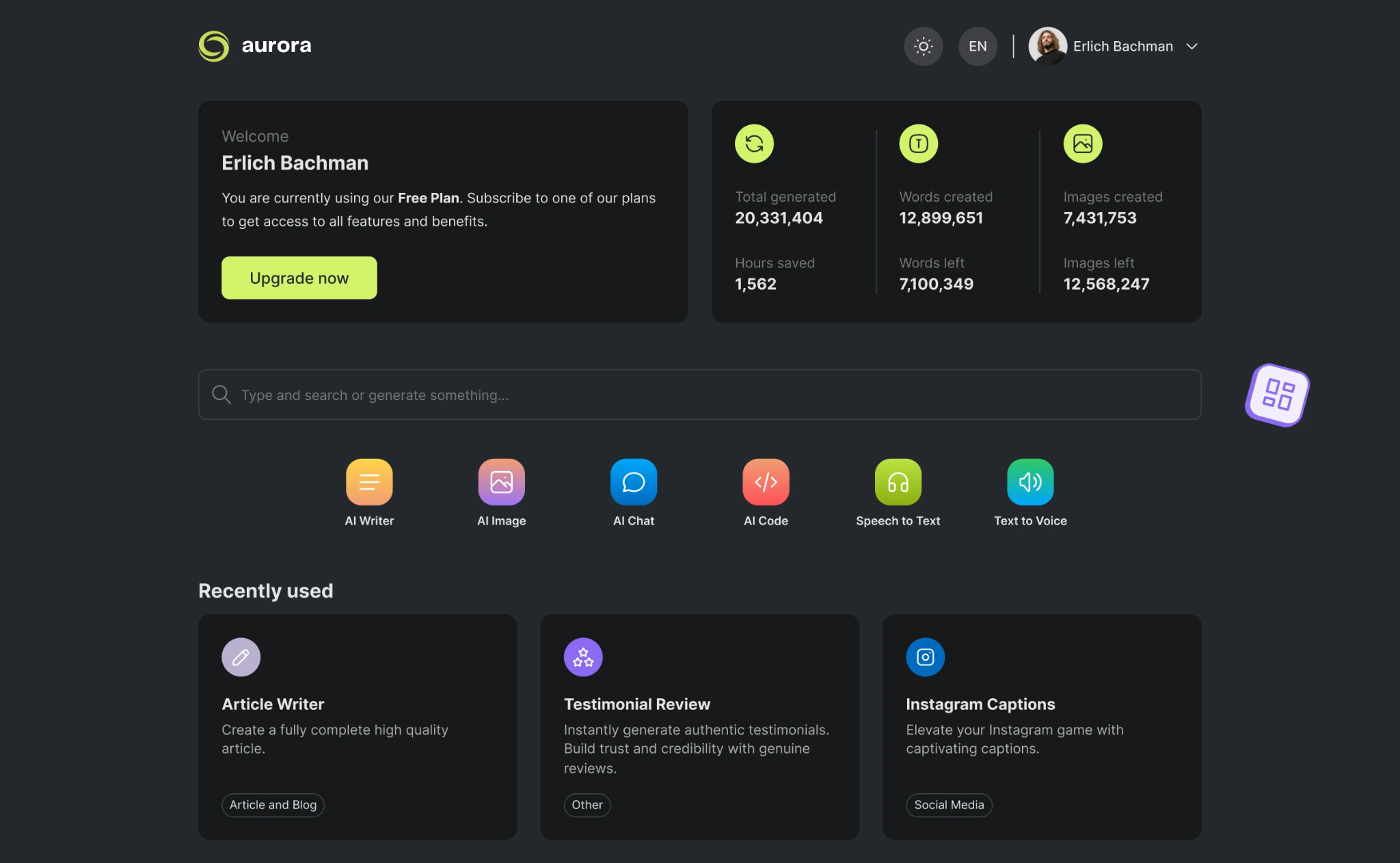Screen dimensions: 1400x863
Task: Select the search input field
Action: pos(700,394)
